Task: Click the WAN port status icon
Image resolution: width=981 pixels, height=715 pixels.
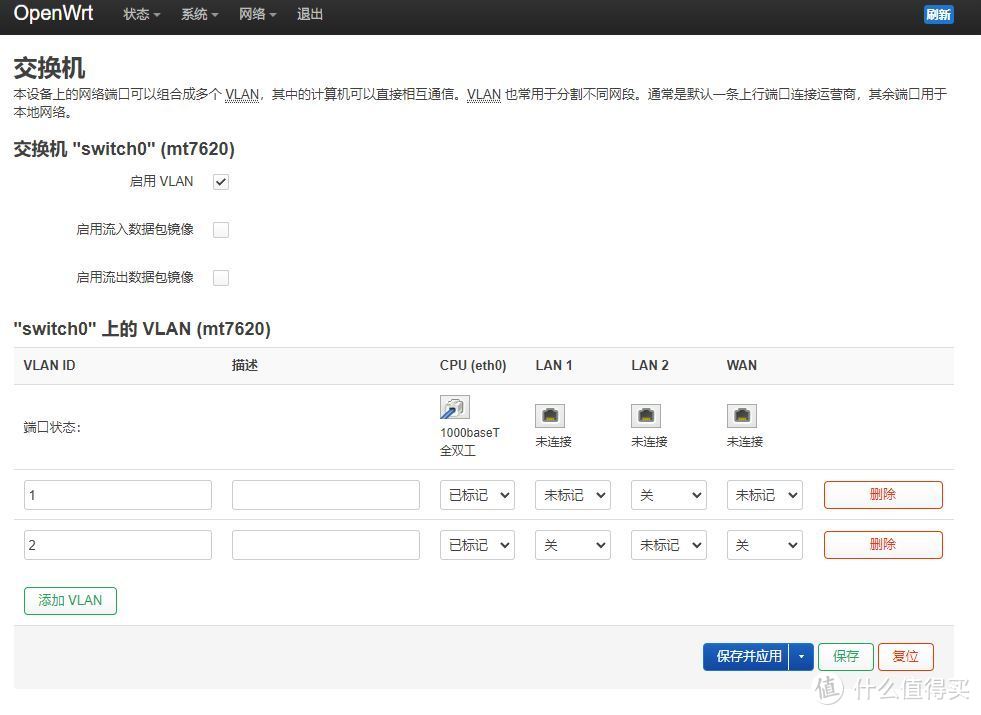Action: click(742, 413)
